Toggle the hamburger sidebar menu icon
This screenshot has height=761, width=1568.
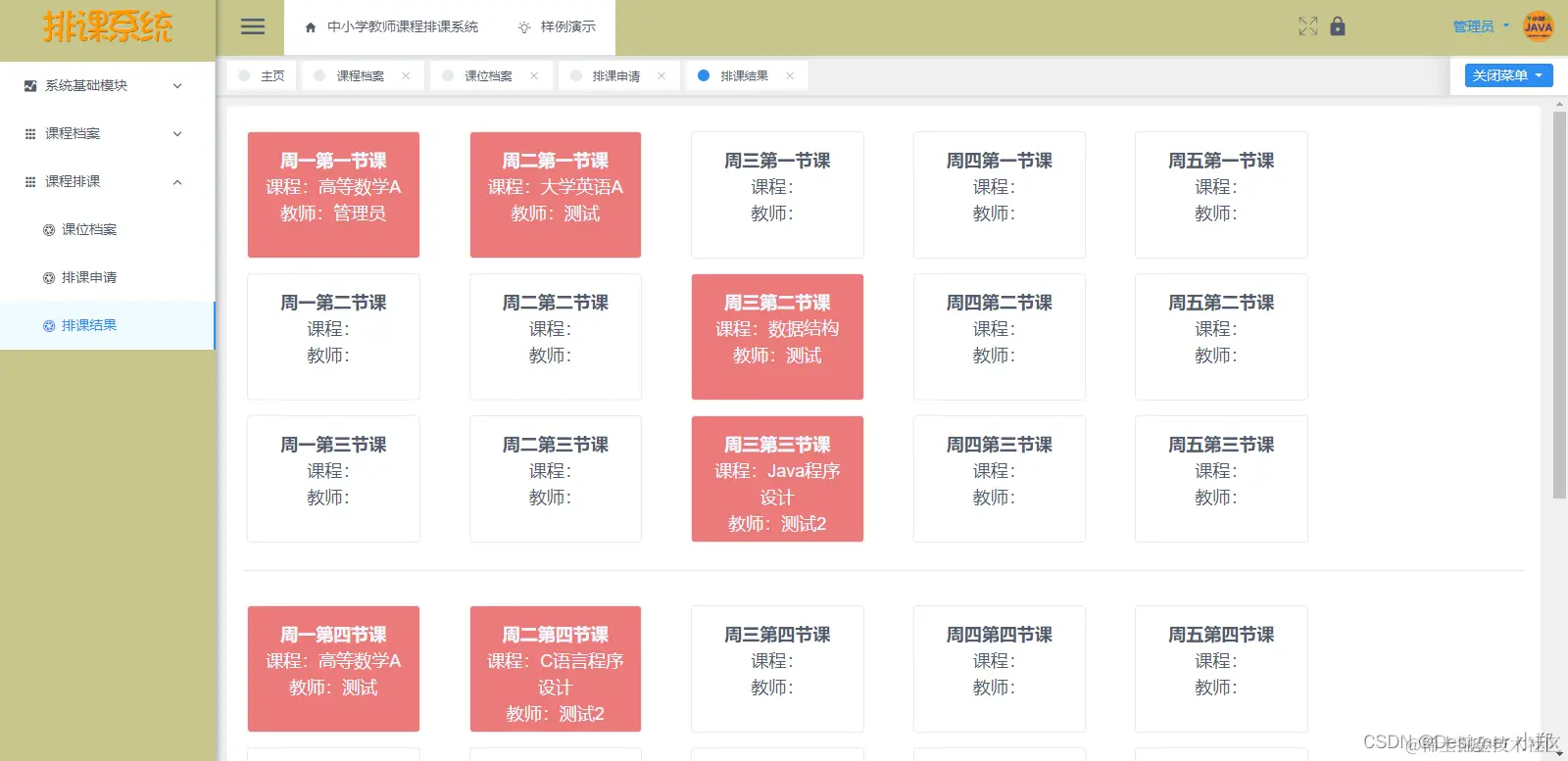pos(253,27)
